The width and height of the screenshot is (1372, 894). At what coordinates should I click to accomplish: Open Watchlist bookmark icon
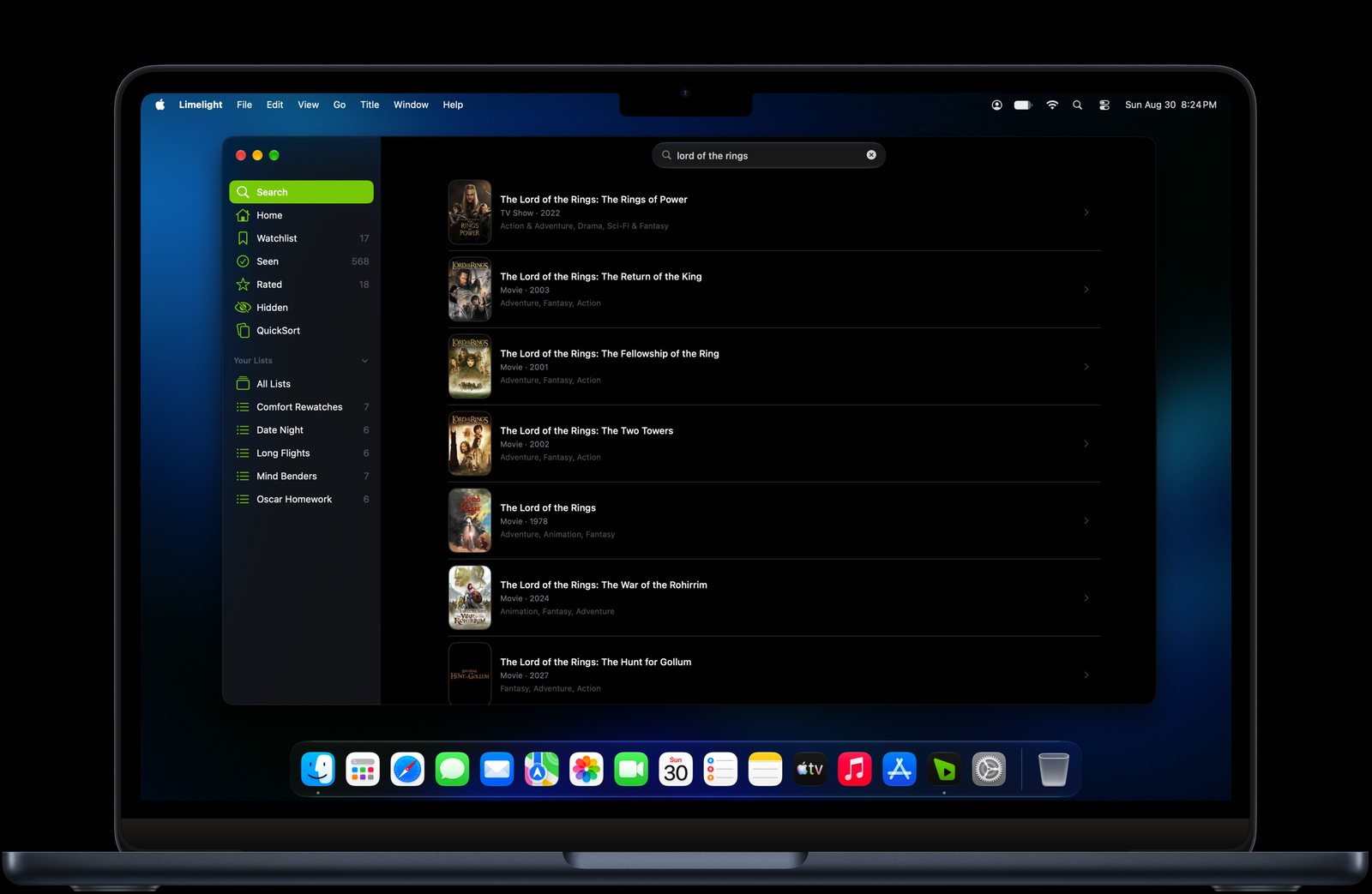point(243,238)
